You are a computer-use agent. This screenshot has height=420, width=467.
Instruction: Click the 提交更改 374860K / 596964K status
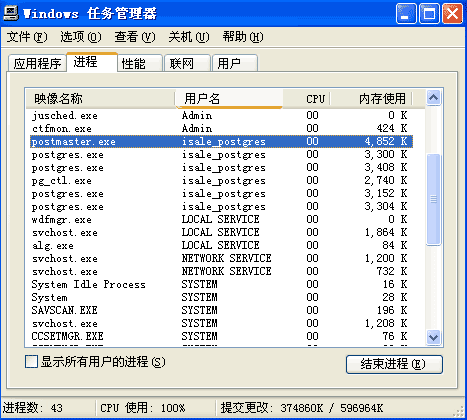tap(302, 408)
